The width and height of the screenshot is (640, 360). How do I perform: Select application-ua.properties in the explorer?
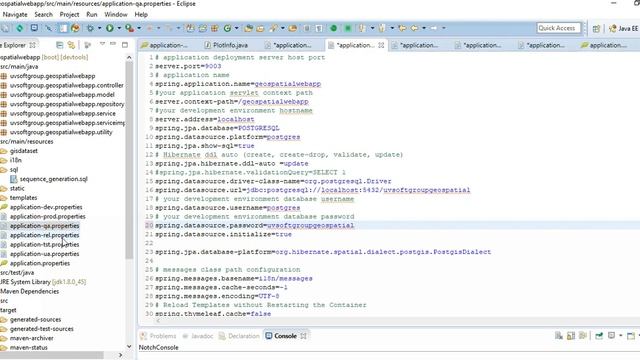click(x=44, y=254)
